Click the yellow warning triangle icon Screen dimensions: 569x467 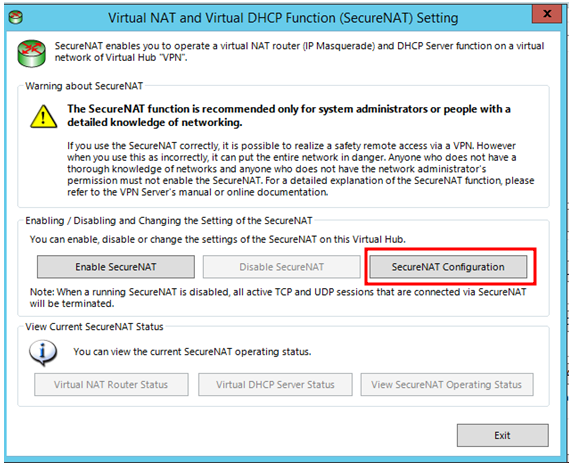[44, 116]
